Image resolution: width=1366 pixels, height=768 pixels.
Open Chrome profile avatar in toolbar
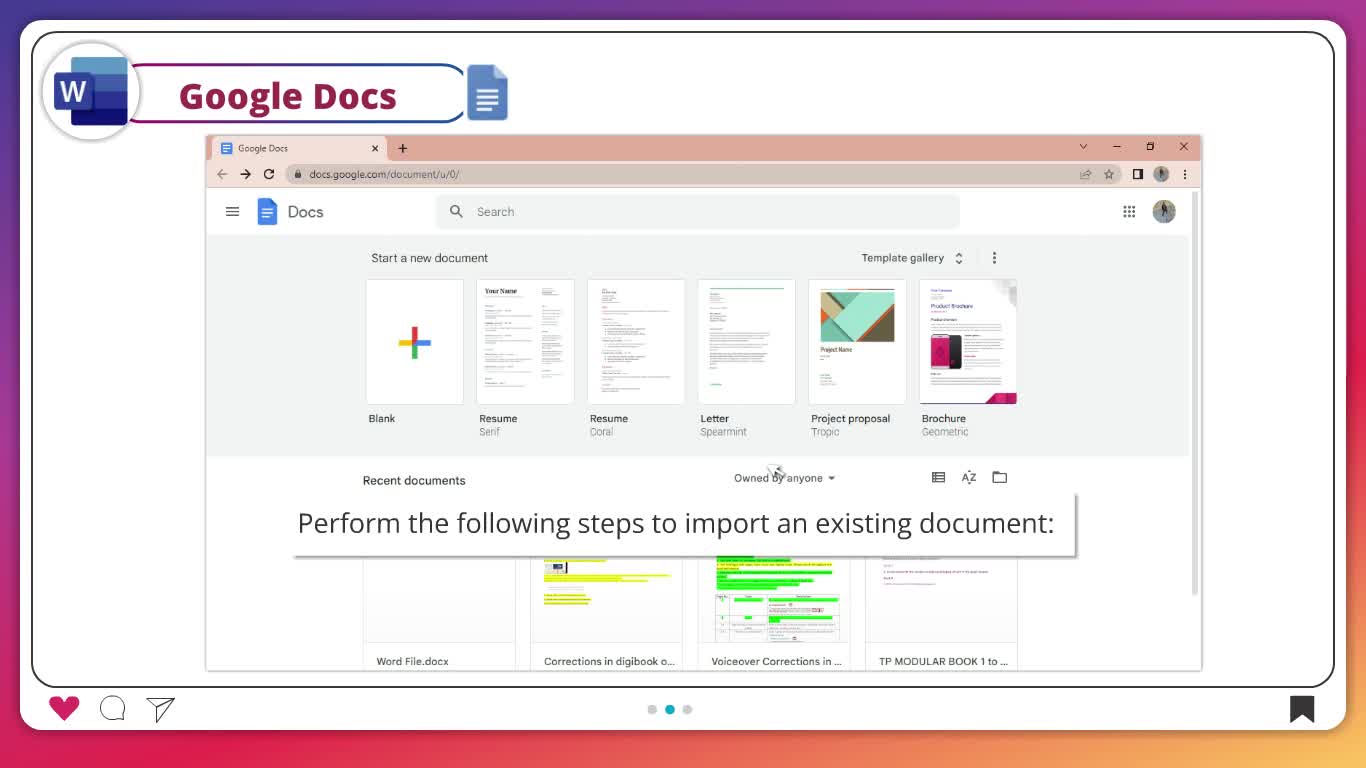tap(1161, 174)
